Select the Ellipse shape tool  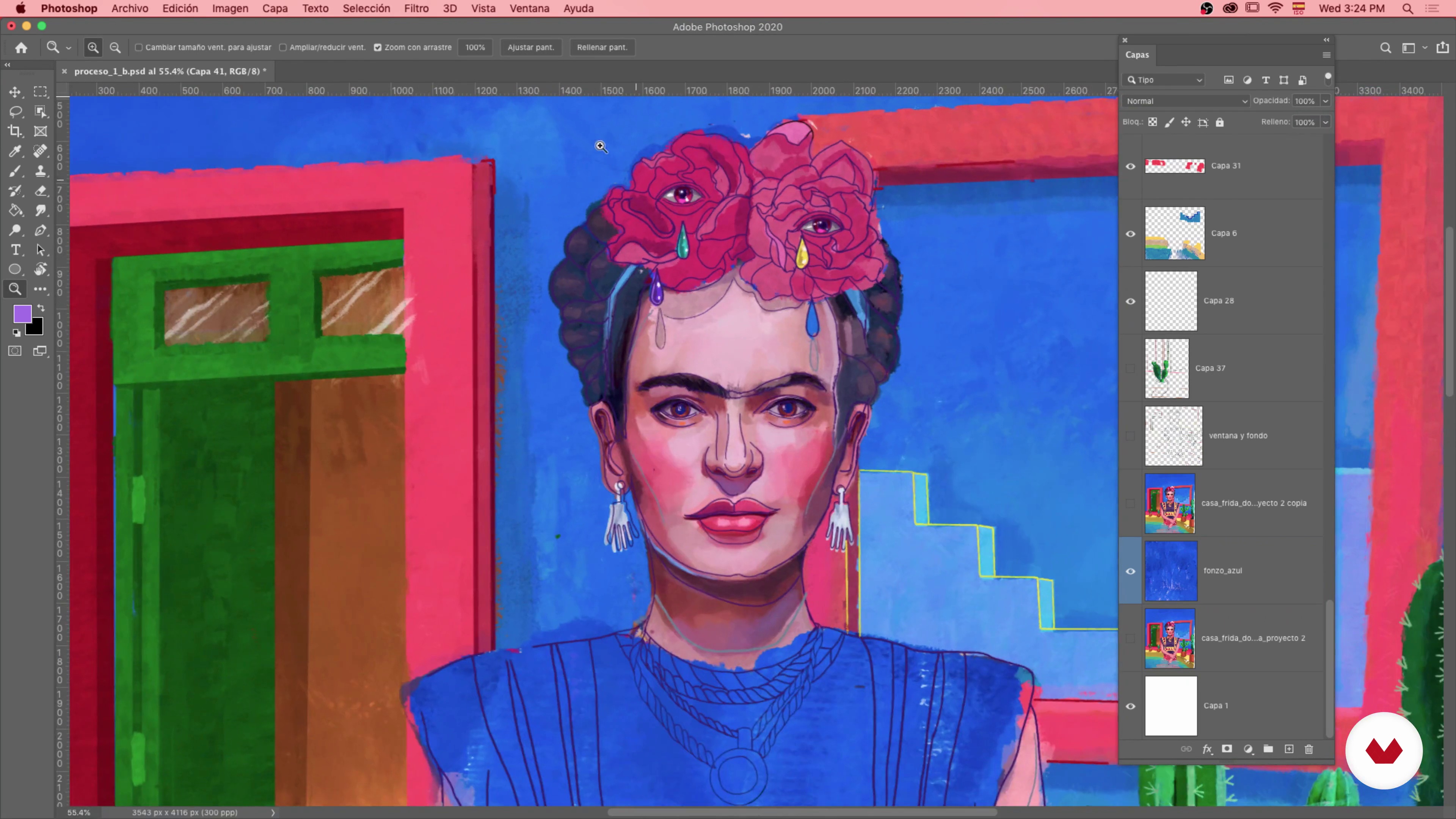(x=15, y=269)
